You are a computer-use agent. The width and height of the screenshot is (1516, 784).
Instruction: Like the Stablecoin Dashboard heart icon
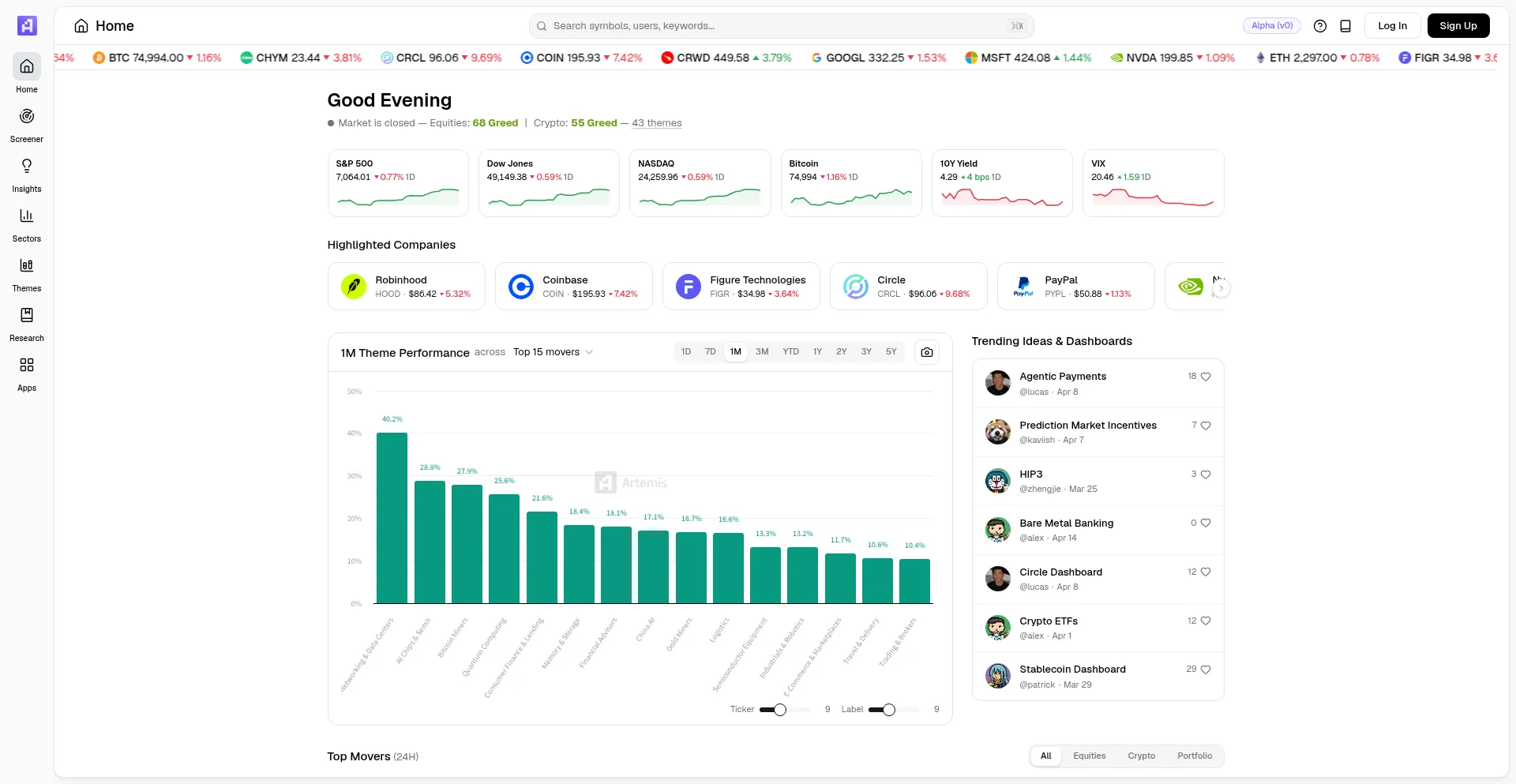[1206, 670]
